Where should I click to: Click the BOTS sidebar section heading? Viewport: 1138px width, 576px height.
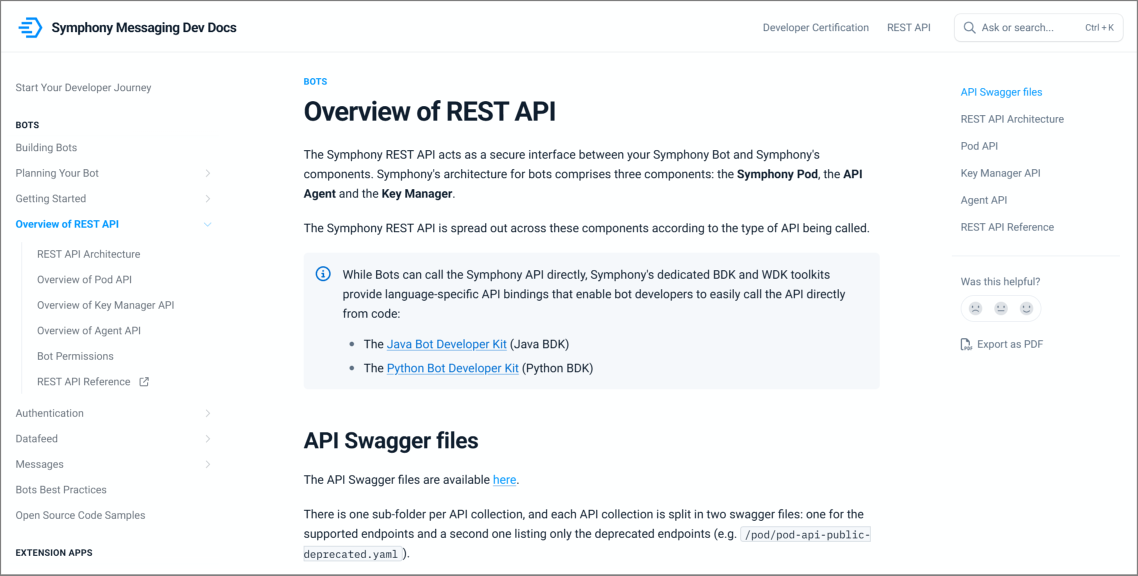point(27,126)
